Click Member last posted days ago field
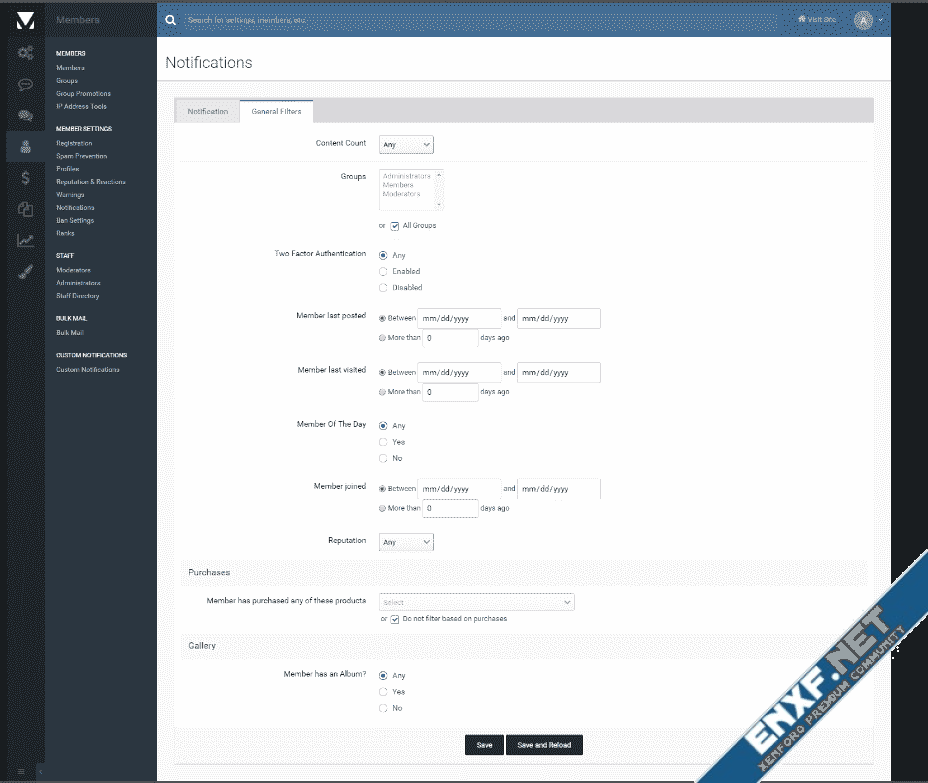This screenshot has height=783, width=928. pos(450,338)
